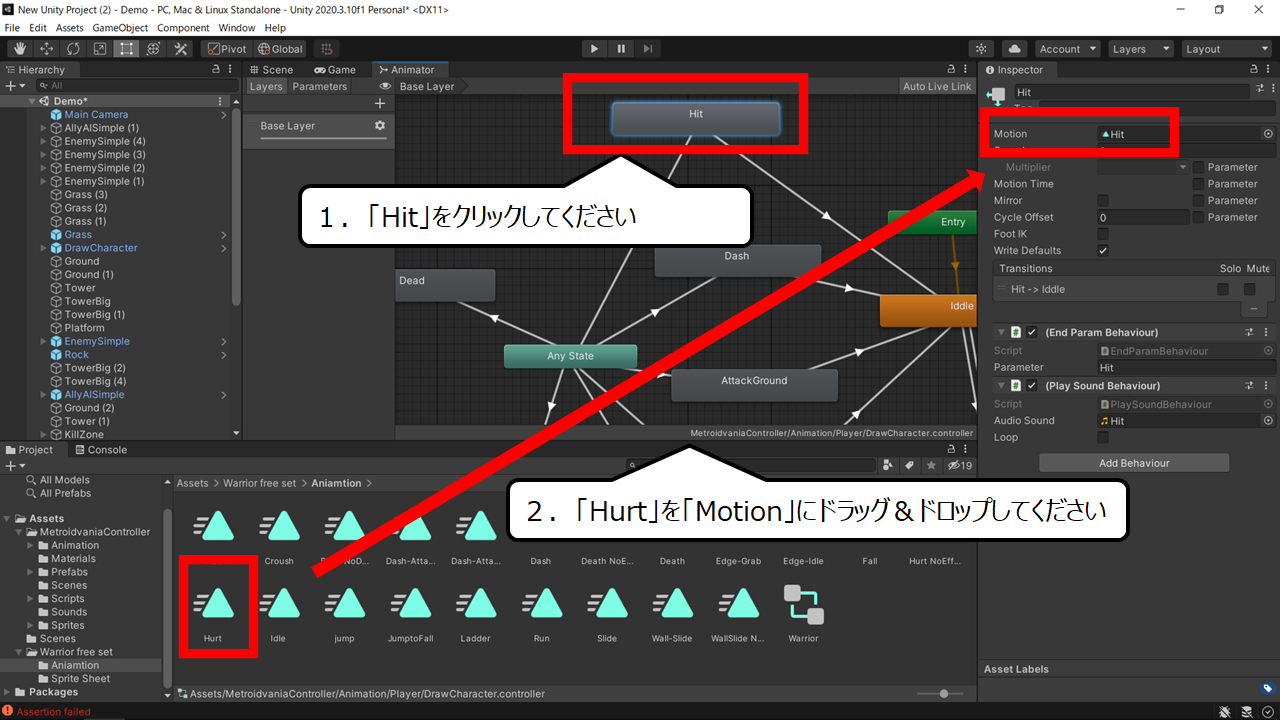Open Base Layer settings gear
Screen dimensions: 1280x720
pyautogui.click(x=380, y=126)
